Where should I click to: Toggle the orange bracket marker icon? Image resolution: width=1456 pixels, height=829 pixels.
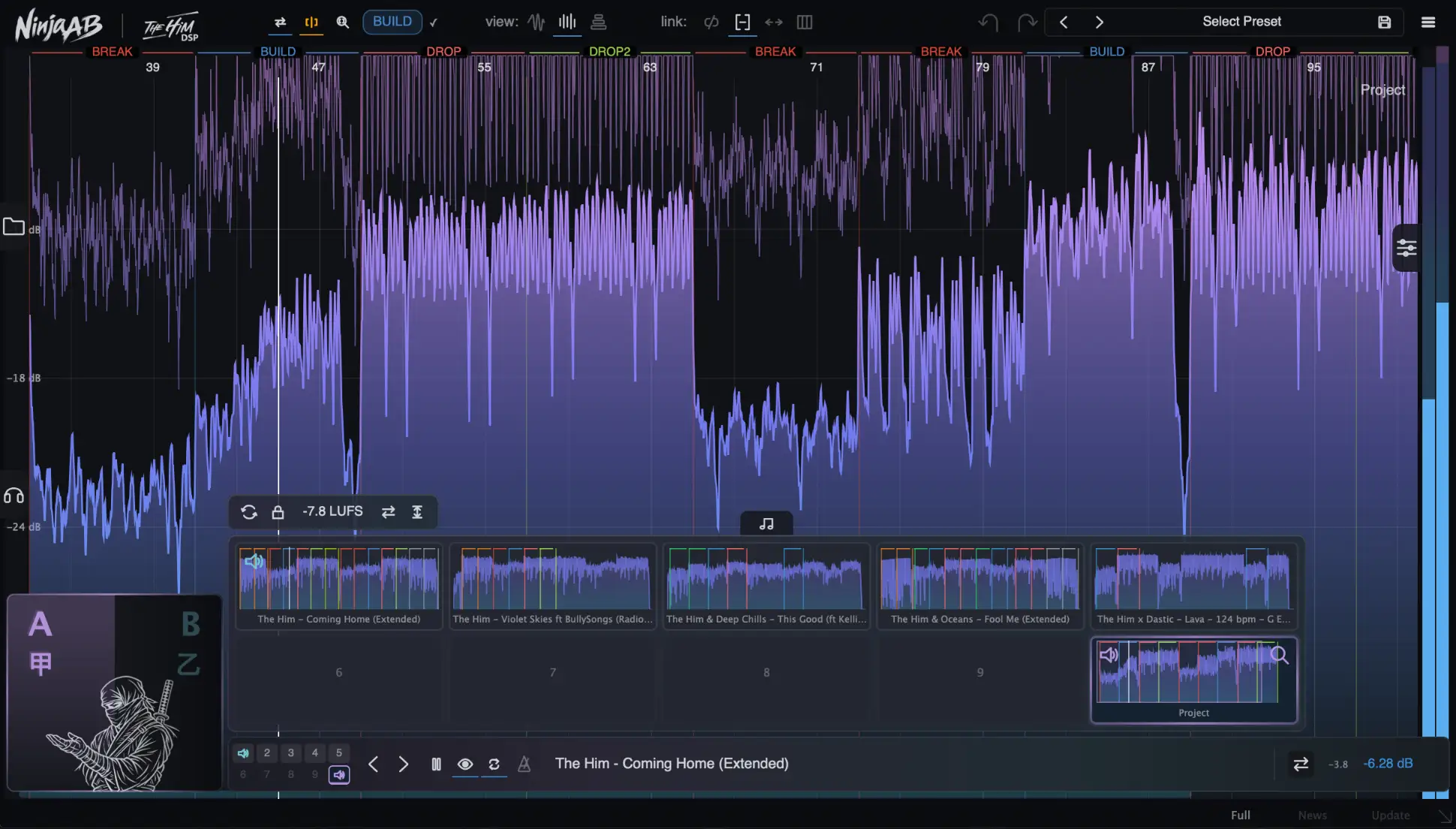(x=311, y=22)
